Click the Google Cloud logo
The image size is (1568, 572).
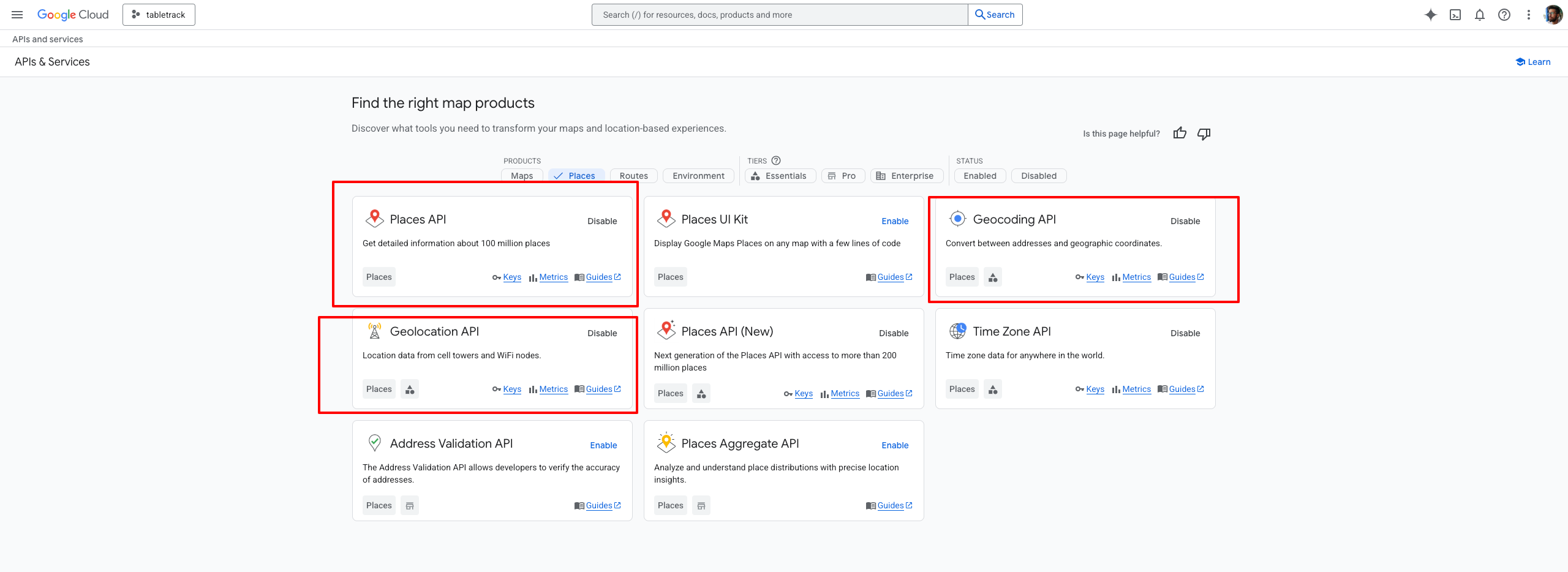[x=73, y=15]
